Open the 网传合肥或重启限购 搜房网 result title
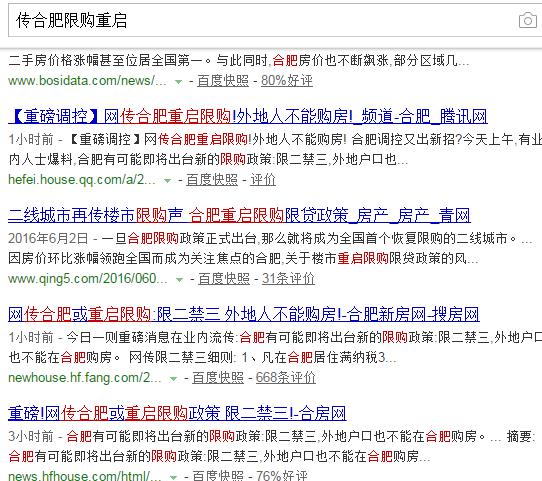Screen dimensions: 542x481 [244, 314]
